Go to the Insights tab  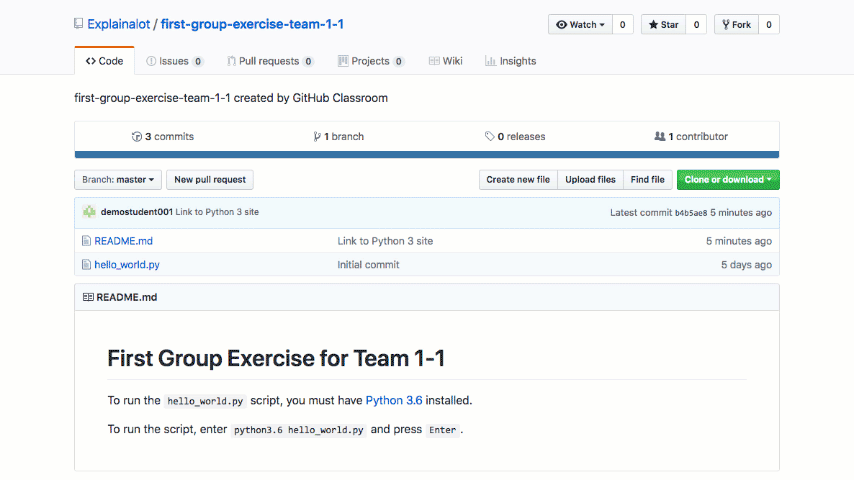coord(510,61)
